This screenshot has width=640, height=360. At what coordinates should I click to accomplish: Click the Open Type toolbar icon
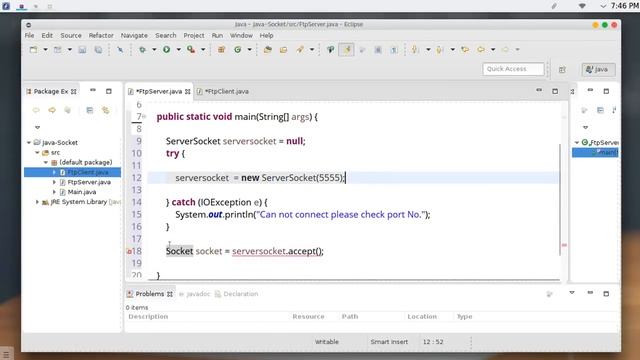pyautogui.click(x=268, y=49)
